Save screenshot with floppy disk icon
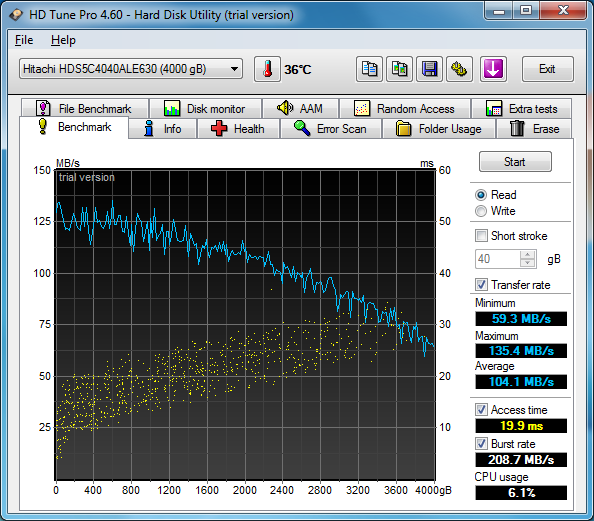Image resolution: width=594 pixels, height=521 pixels. 429,69
